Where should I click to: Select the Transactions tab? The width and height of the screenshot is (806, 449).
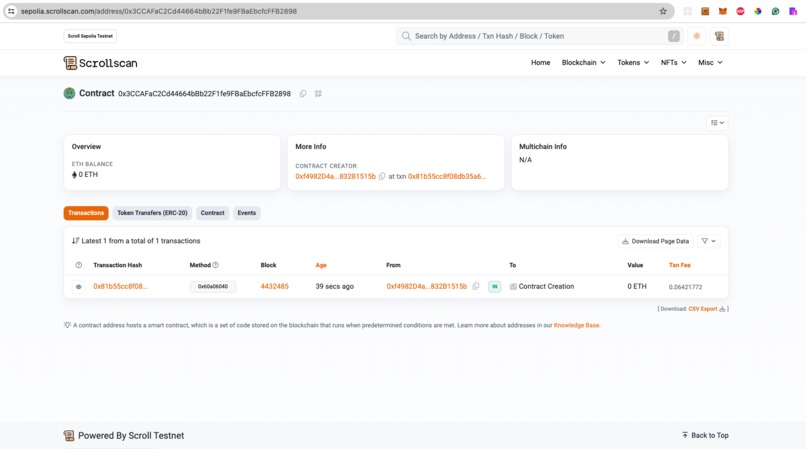point(86,213)
